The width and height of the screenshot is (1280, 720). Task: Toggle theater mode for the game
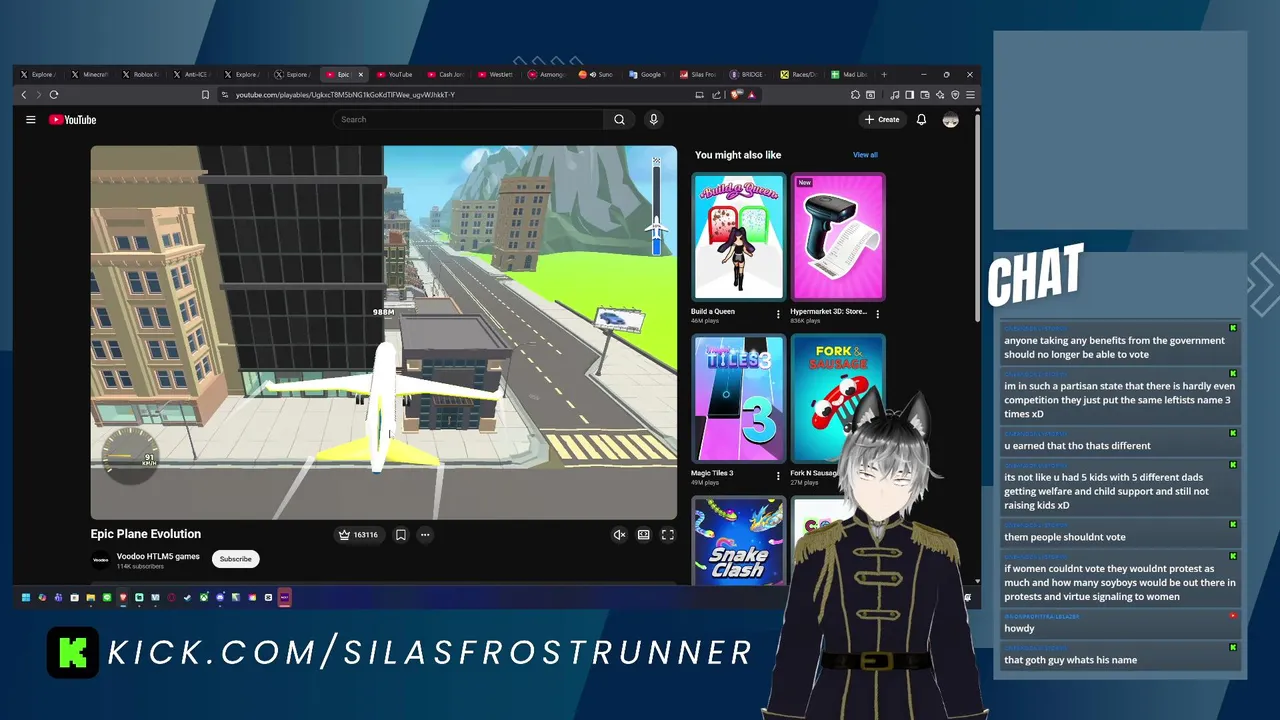pyautogui.click(x=643, y=535)
